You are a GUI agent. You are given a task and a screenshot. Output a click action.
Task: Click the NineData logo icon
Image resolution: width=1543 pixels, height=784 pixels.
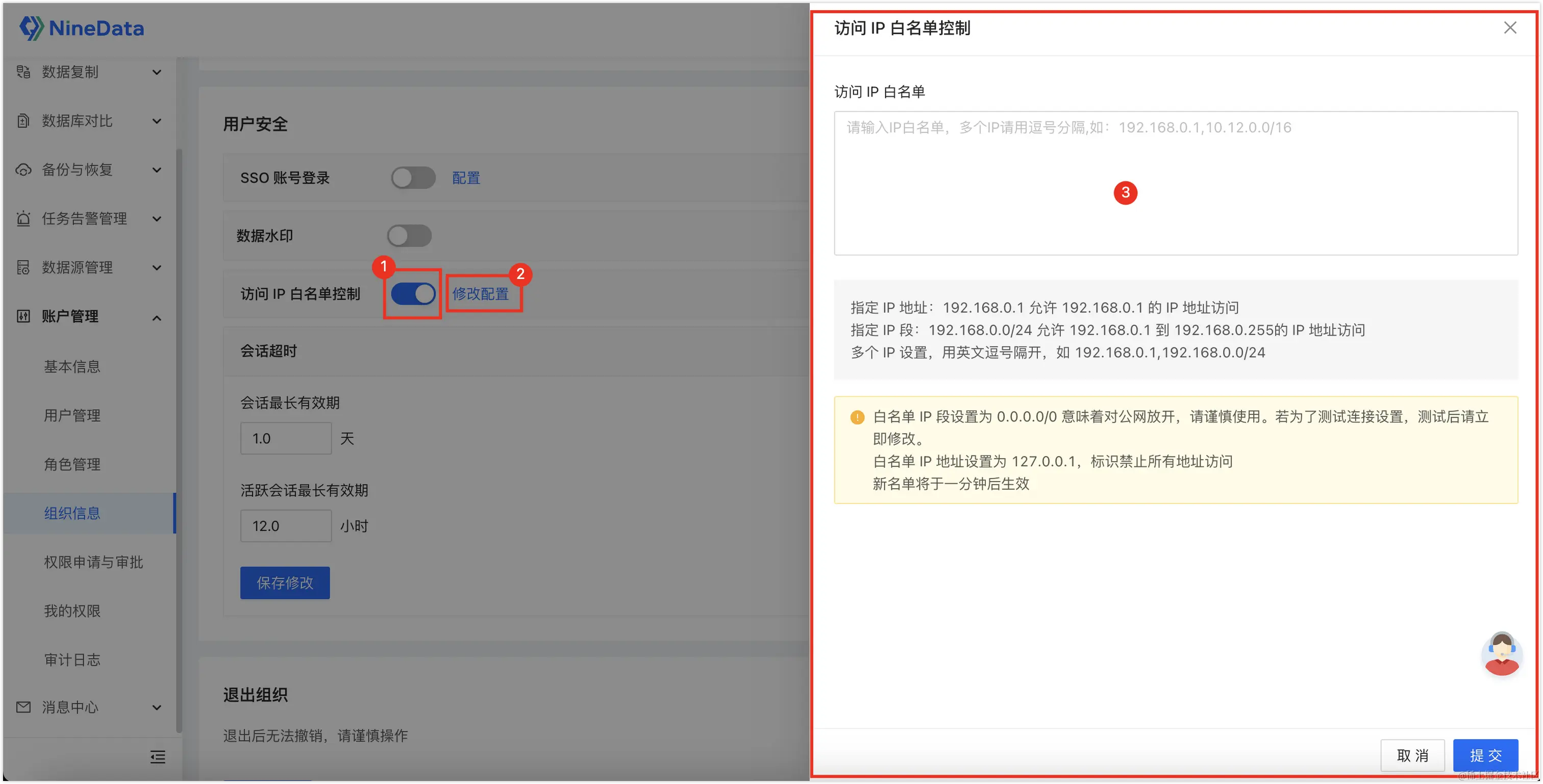pos(31,28)
